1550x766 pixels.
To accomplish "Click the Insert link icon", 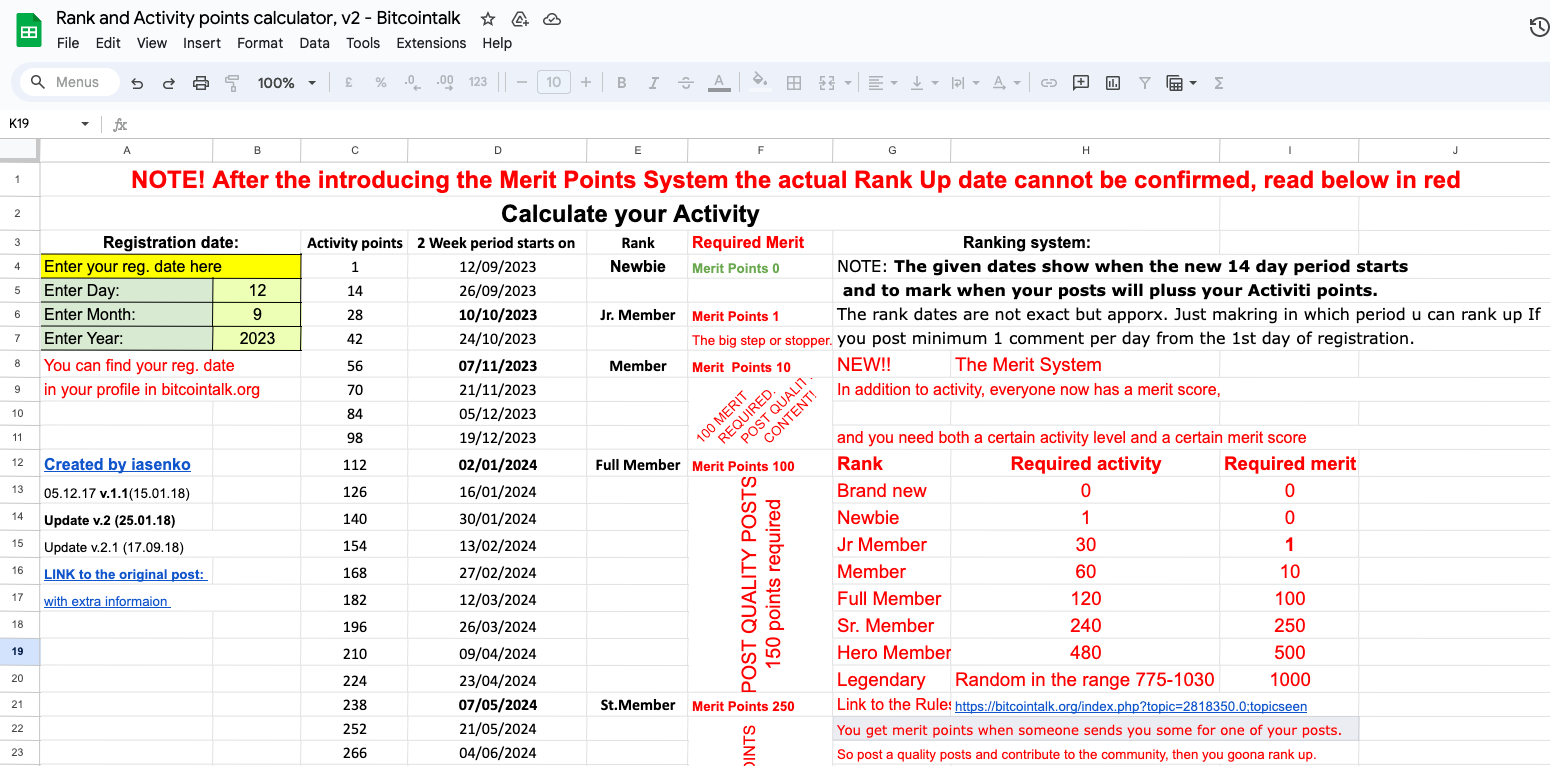I will pyautogui.click(x=1049, y=83).
